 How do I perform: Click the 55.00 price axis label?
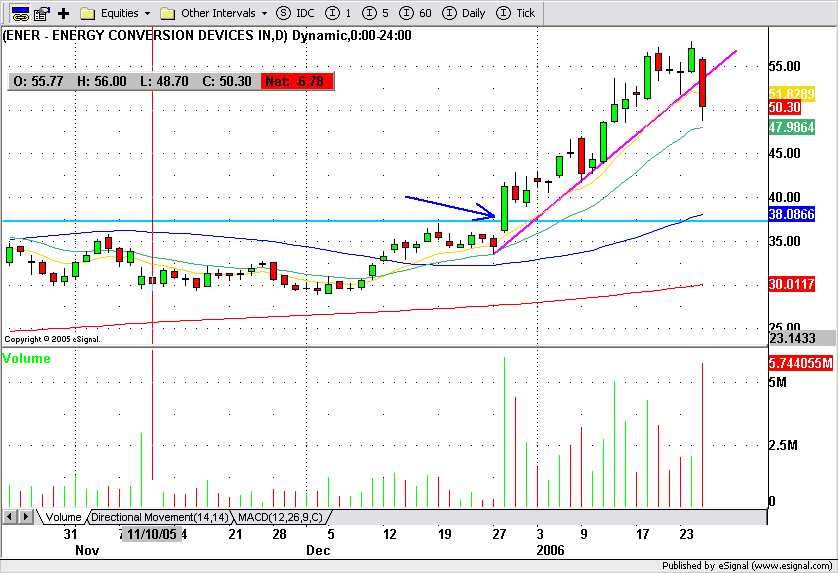(785, 66)
